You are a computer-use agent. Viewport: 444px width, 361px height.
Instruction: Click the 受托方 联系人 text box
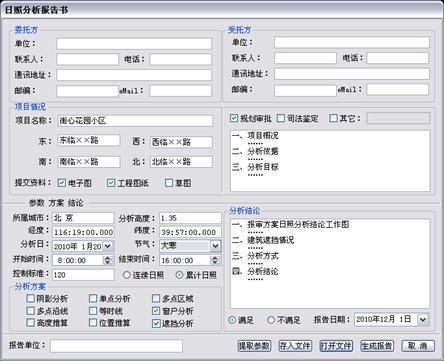click(305, 58)
